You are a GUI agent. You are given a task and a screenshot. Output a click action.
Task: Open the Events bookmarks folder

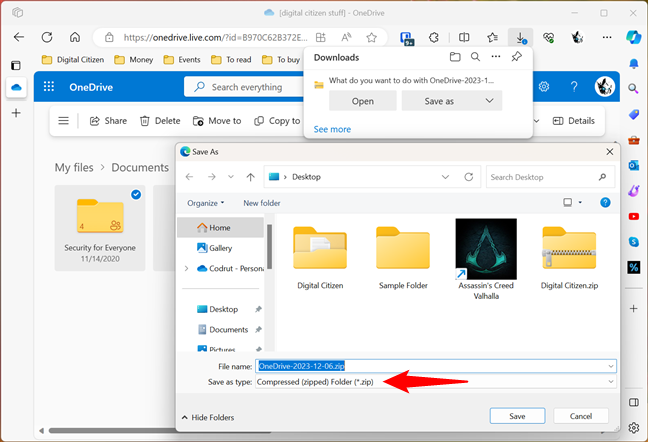[182, 60]
